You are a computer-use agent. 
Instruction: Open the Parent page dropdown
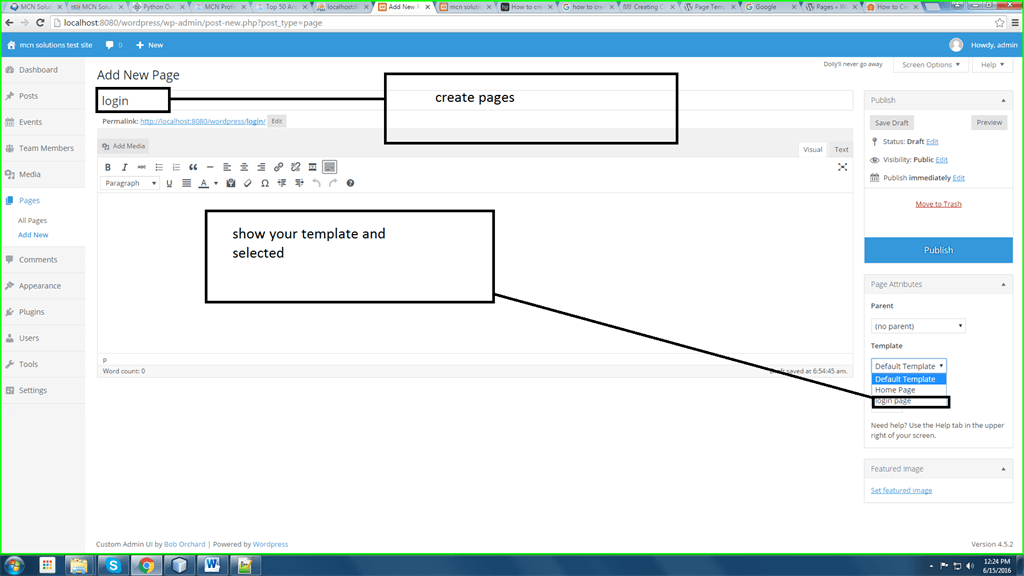(917, 325)
